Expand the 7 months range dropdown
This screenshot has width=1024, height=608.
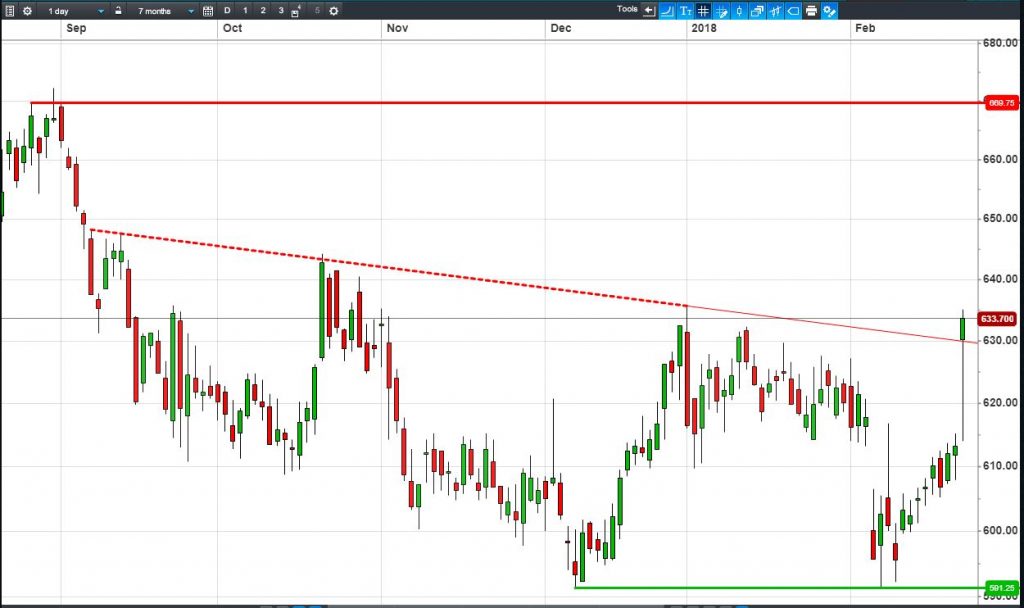[191, 11]
